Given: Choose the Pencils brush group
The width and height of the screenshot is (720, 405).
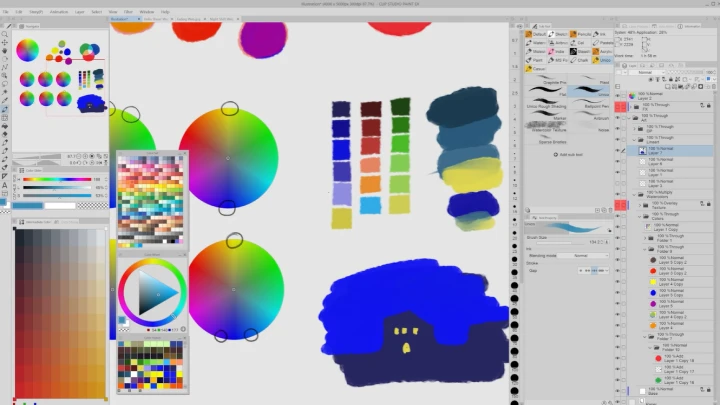Looking at the screenshot, I should pos(580,34).
